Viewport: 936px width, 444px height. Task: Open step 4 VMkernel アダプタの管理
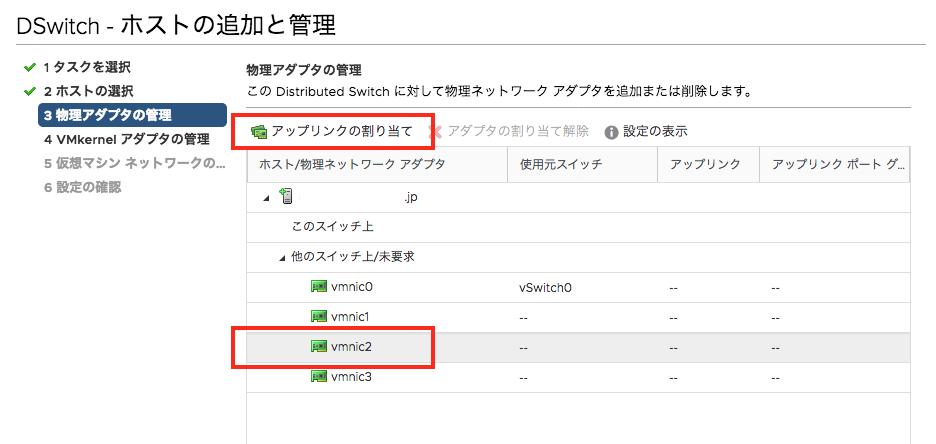[127, 140]
